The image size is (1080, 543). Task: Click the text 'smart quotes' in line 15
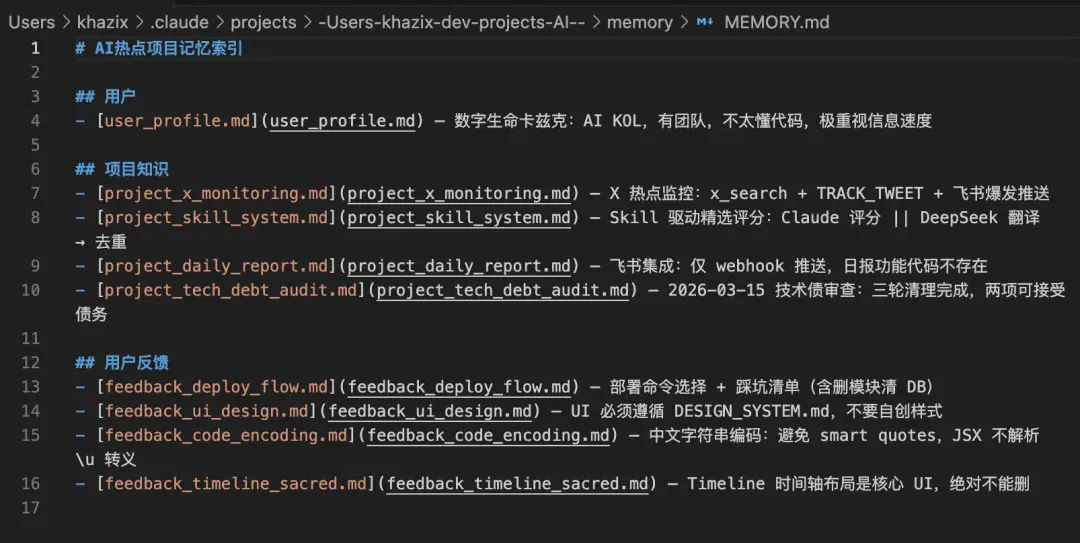(x=878, y=436)
